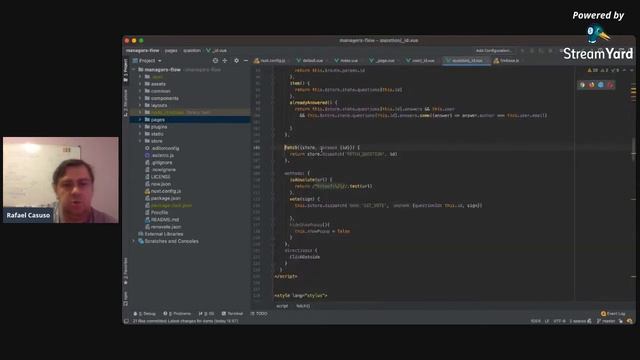Switch to firebase.js editor tab

tap(507, 60)
